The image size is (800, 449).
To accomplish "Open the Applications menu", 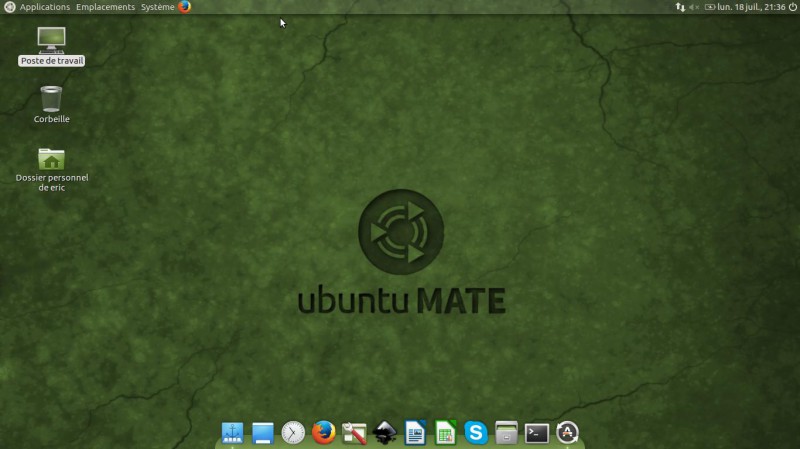I will pos(44,7).
